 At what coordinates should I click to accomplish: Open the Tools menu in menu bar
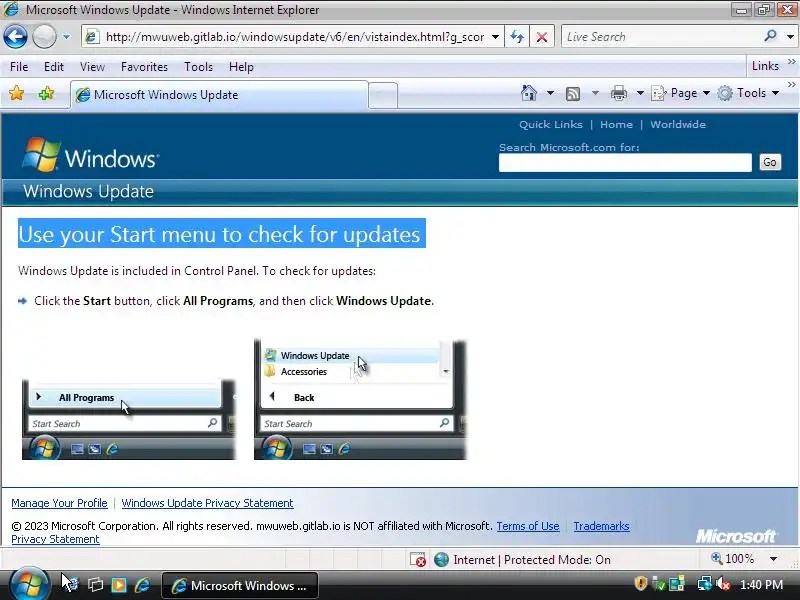pos(198,67)
